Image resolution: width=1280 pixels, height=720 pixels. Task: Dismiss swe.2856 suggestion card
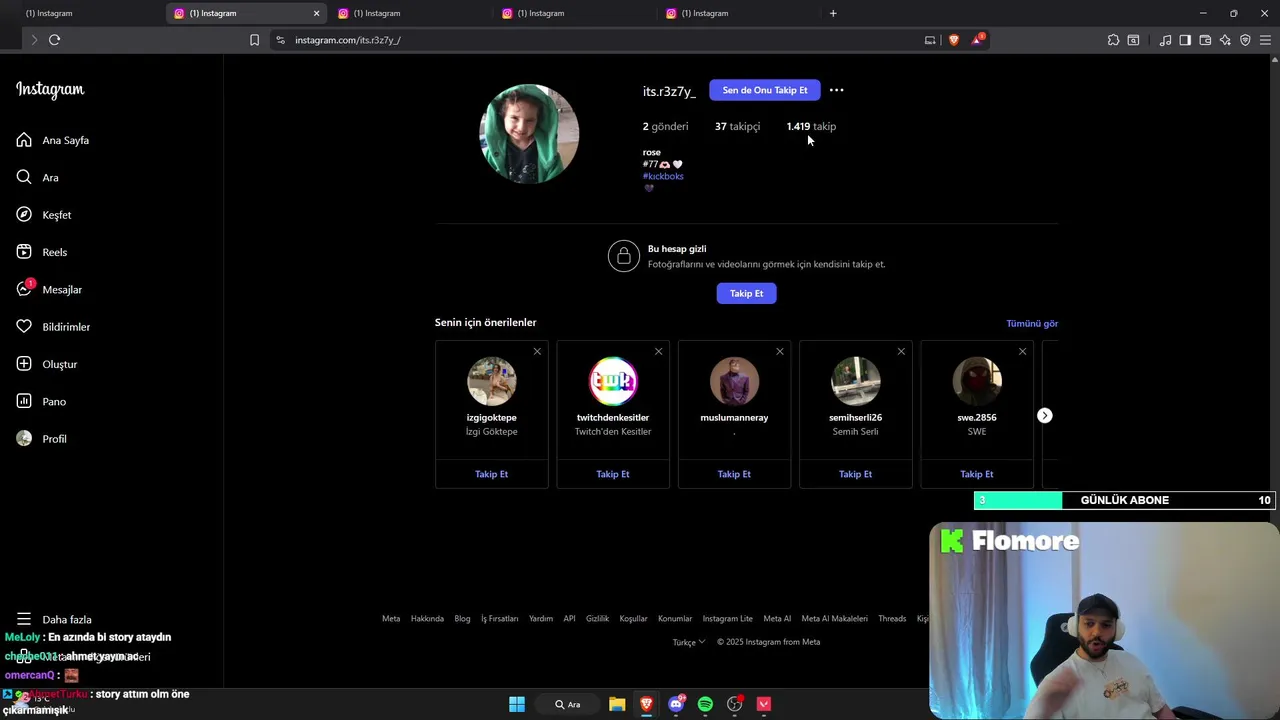click(x=1022, y=351)
